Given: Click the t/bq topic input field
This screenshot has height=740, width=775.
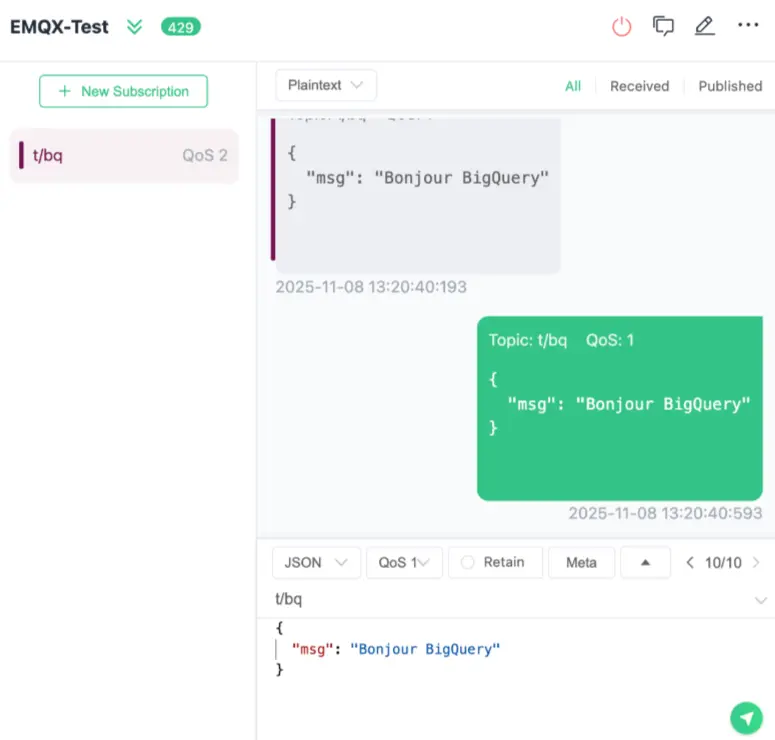Looking at the screenshot, I should pyautogui.click(x=500, y=599).
